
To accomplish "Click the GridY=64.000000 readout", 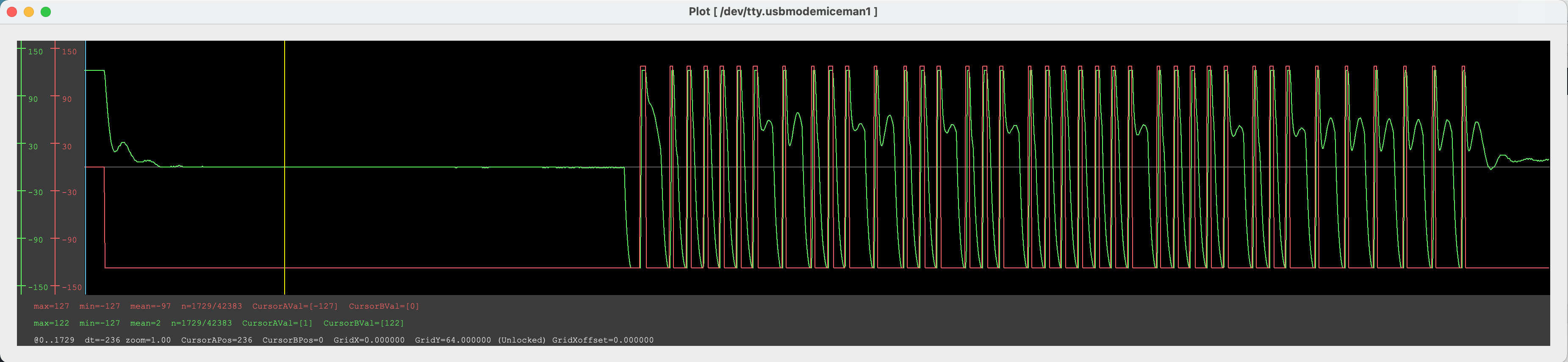I will [453, 341].
